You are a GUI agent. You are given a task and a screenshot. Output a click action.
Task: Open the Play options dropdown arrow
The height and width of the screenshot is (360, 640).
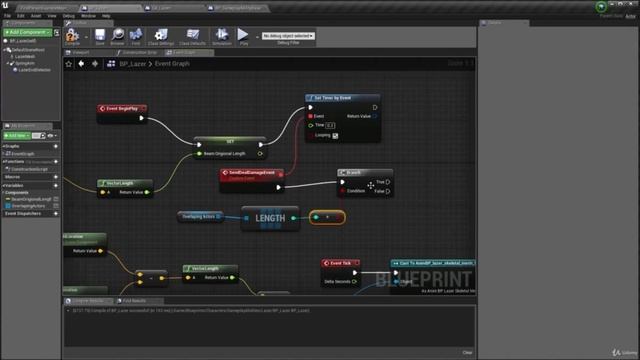click(x=257, y=37)
